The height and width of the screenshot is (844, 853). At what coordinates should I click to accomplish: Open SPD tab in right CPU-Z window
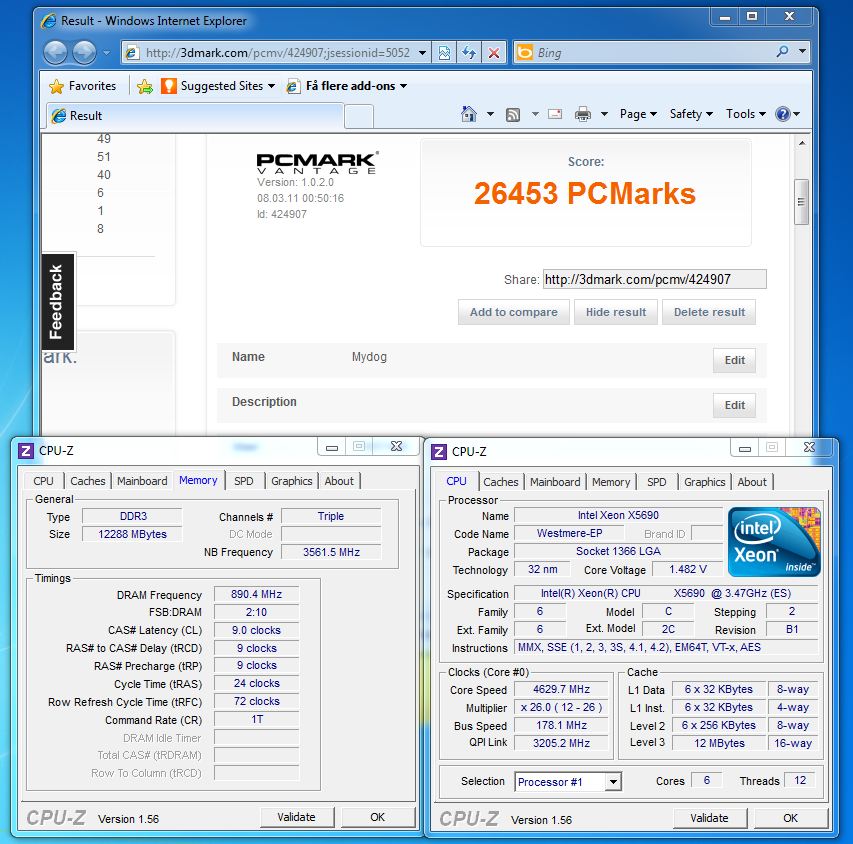(657, 482)
